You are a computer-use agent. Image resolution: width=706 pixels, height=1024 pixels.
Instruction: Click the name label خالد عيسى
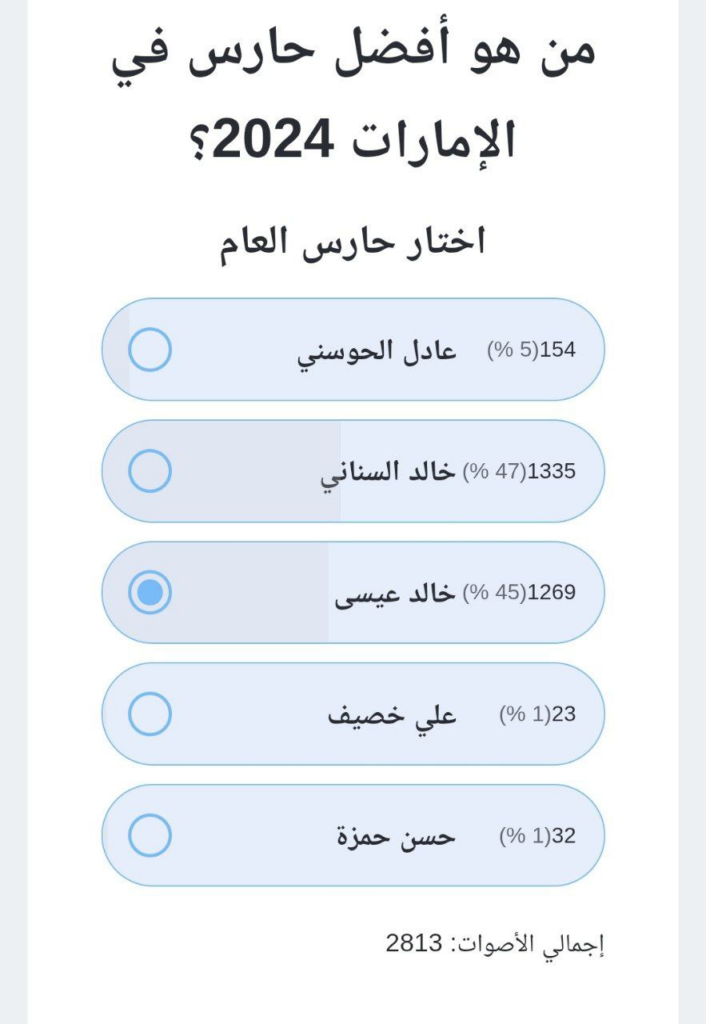pyautogui.click(x=394, y=594)
